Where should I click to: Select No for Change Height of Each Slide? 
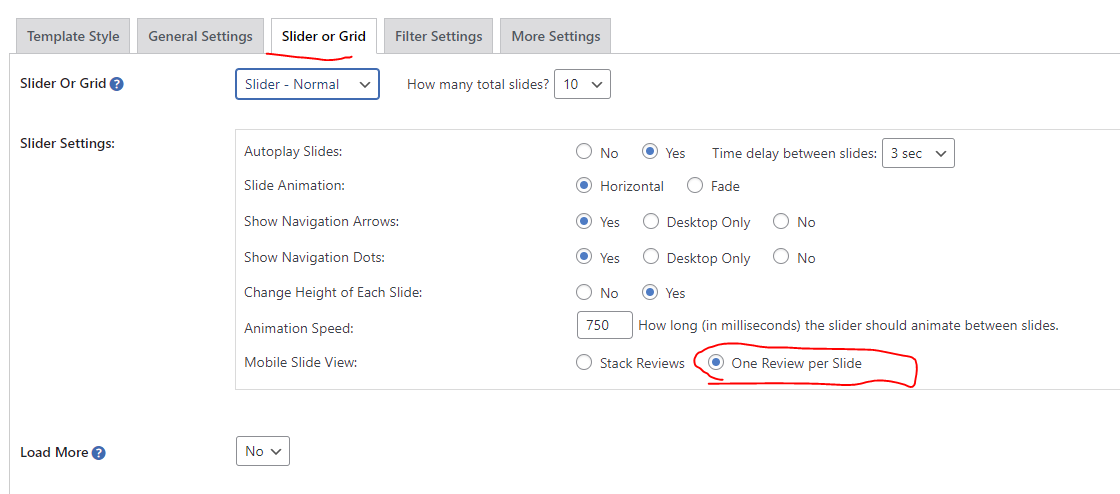584,292
